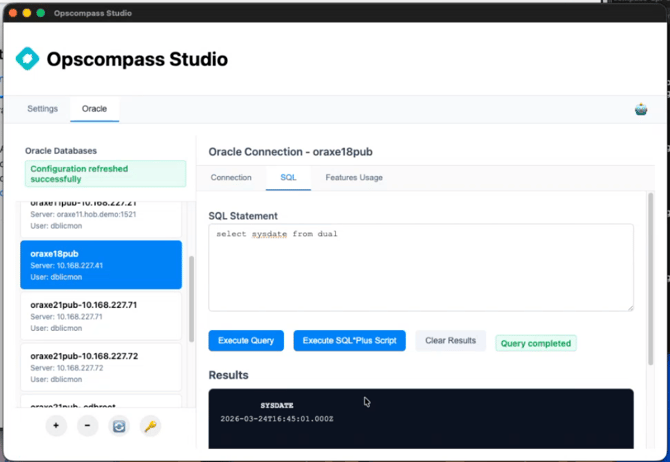The width and height of the screenshot is (670, 462).
Task: Select oraxe18pub database in list
Action: tap(101, 265)
